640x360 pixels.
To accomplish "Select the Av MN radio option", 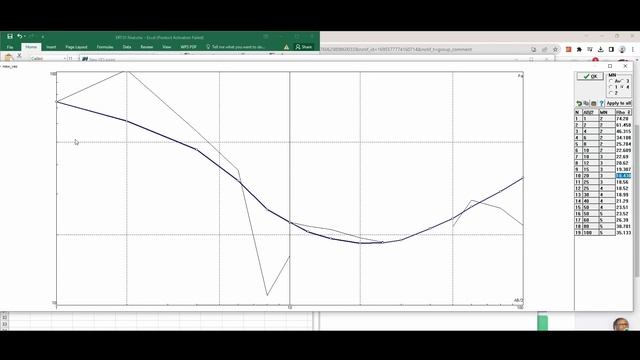I will coord(614,81).
